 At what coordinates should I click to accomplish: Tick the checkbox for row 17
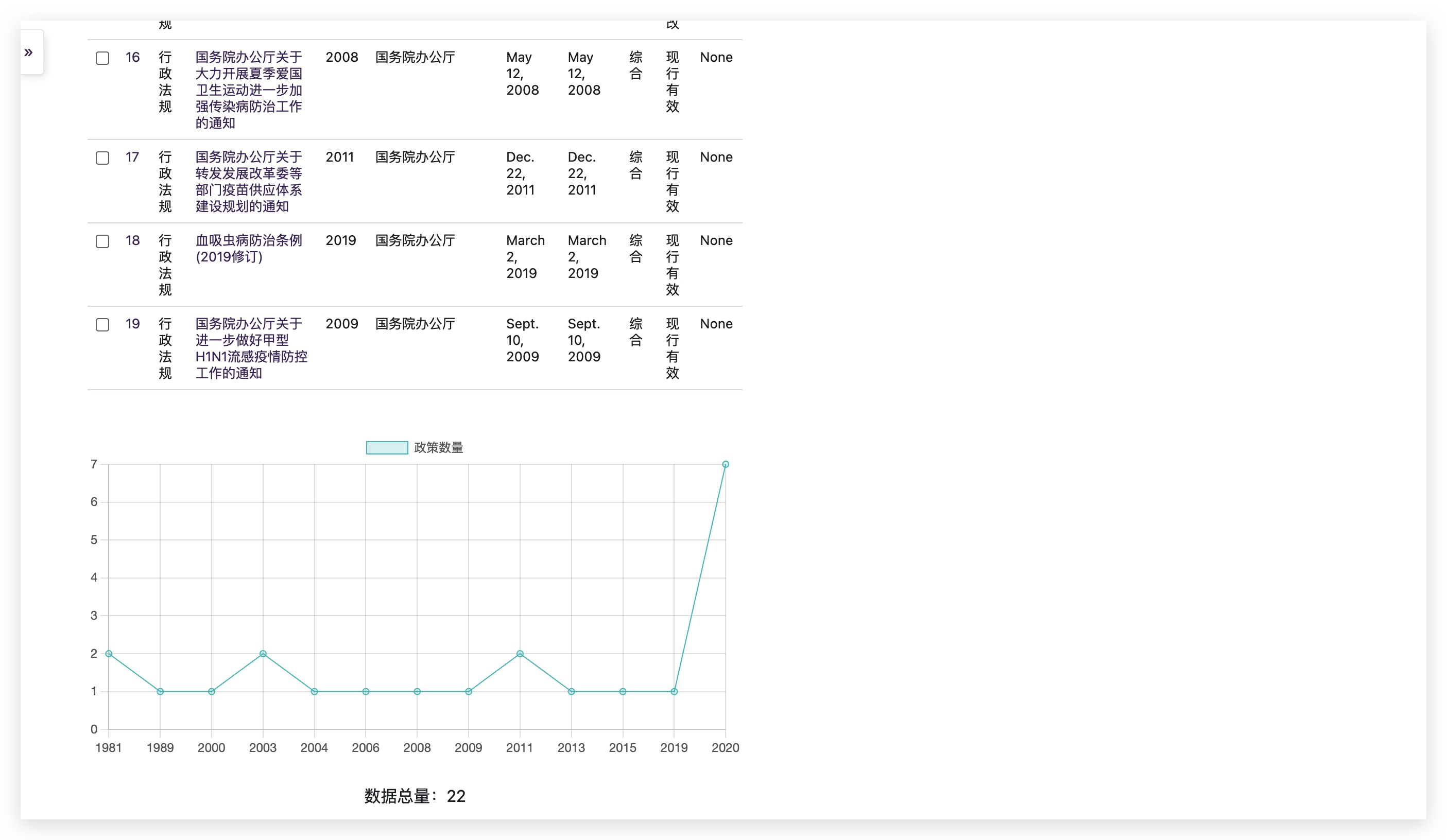[x=102, y=158]
